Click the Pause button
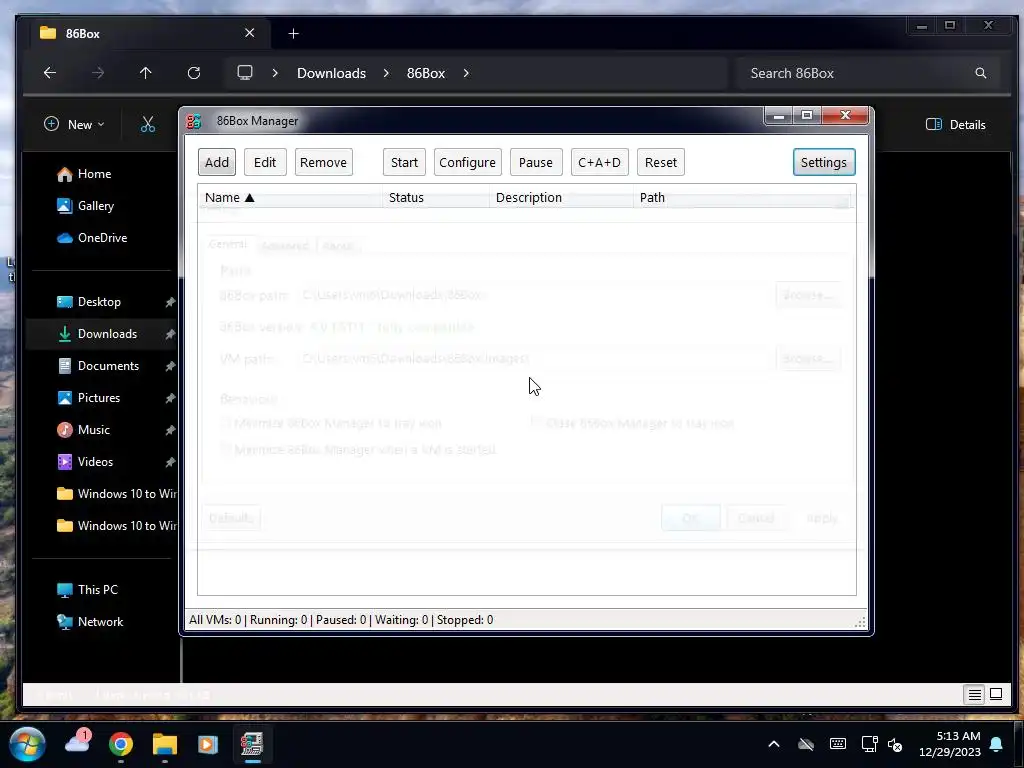This screenshot has height=768, width=1024. 536,162
